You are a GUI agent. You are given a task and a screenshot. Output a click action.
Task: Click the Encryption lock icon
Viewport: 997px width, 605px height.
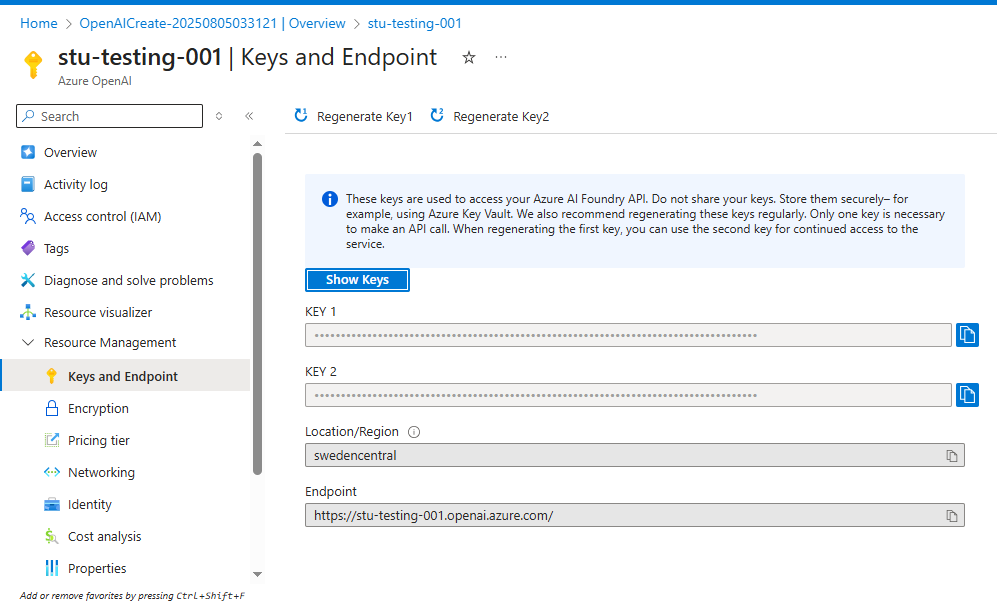tap(52, 408)
